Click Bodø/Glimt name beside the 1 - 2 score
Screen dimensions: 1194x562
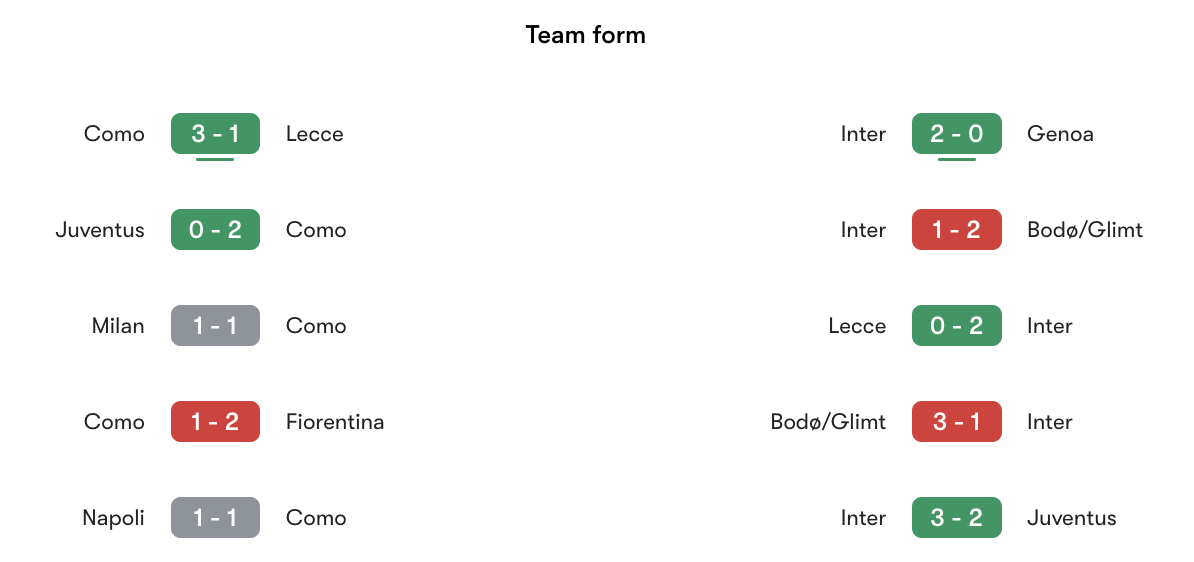1084,230
